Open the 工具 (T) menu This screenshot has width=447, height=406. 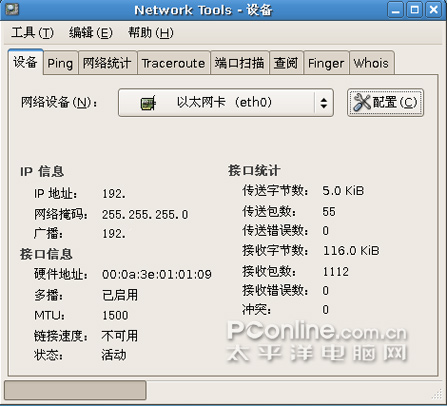32,33
